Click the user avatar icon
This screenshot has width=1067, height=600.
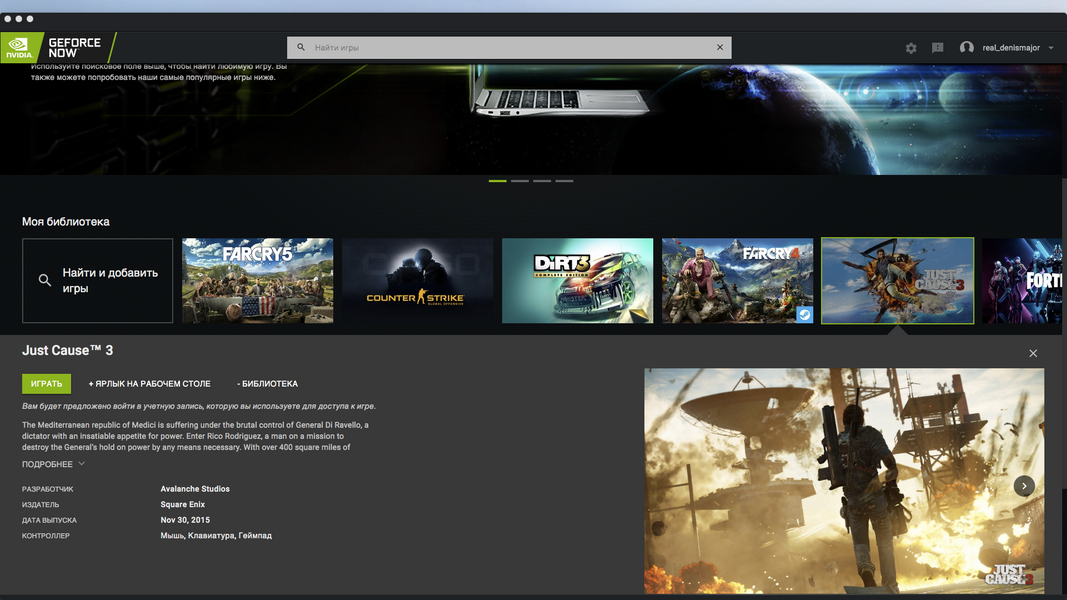[966, 48]
